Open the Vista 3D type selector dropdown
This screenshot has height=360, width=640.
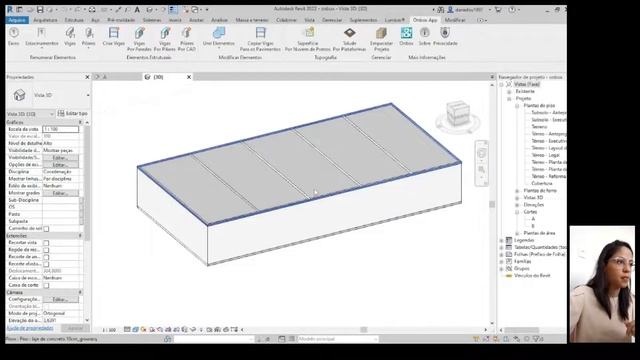coord(88,95)
